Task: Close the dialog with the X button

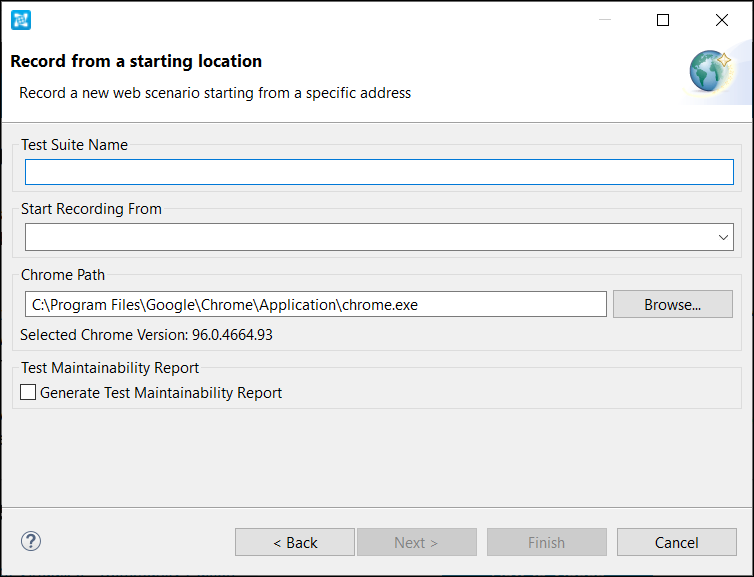Action: 721,20
